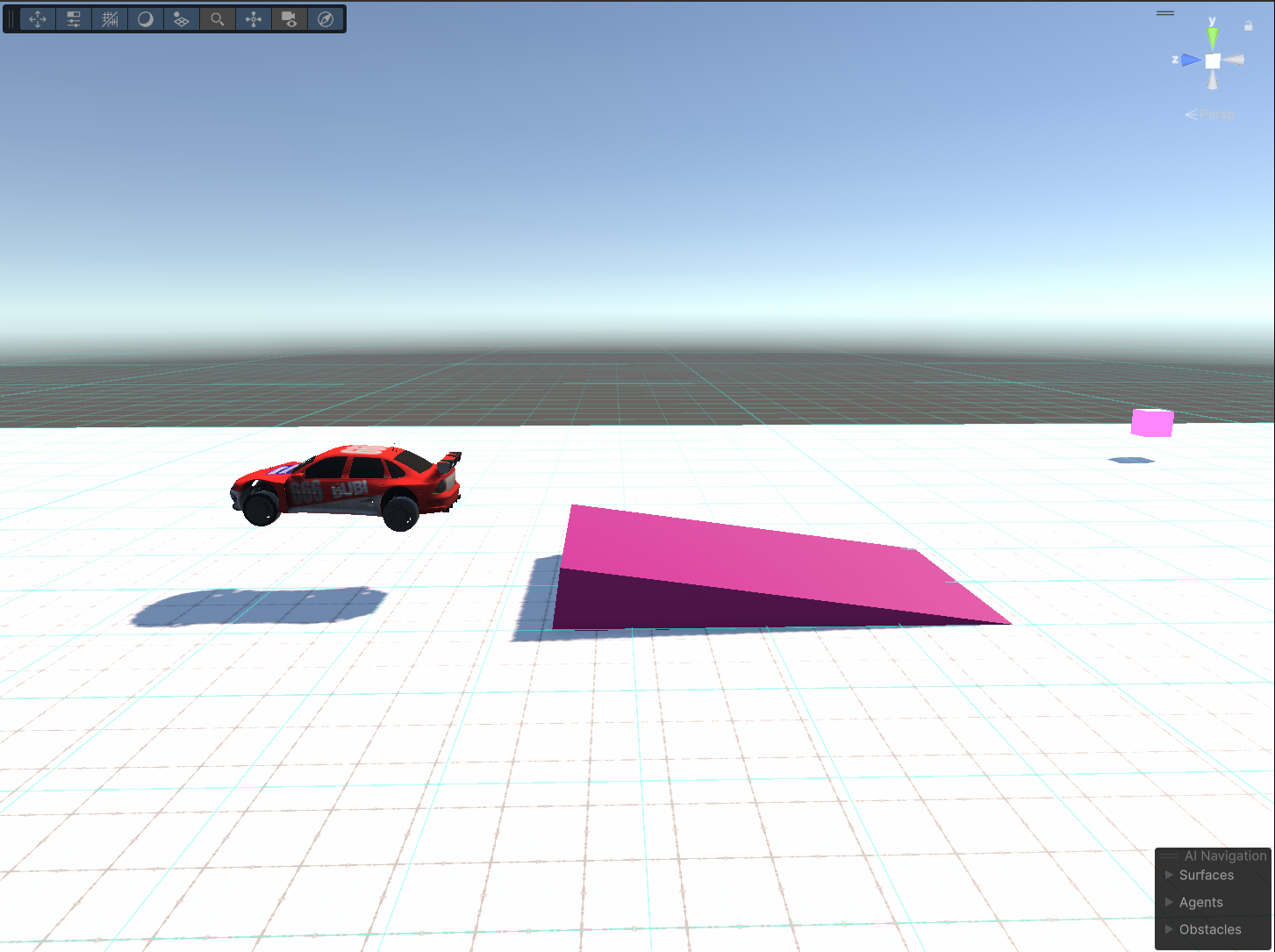The image size is (1275, 952).
Task: Select the red race car in scene
Action: tap(351, 485)
